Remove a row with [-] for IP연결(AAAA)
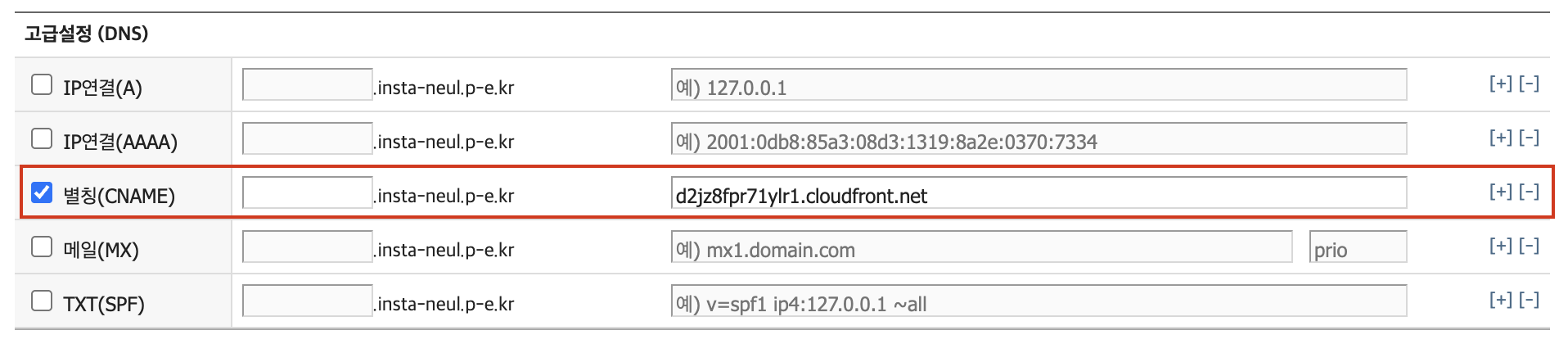 point(1530,138)
